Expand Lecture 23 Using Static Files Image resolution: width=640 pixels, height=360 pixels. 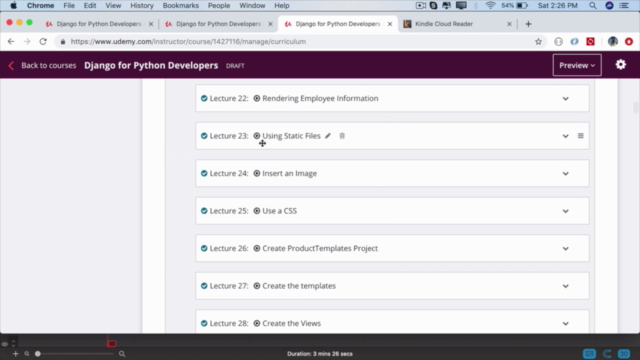click(565, 136)
